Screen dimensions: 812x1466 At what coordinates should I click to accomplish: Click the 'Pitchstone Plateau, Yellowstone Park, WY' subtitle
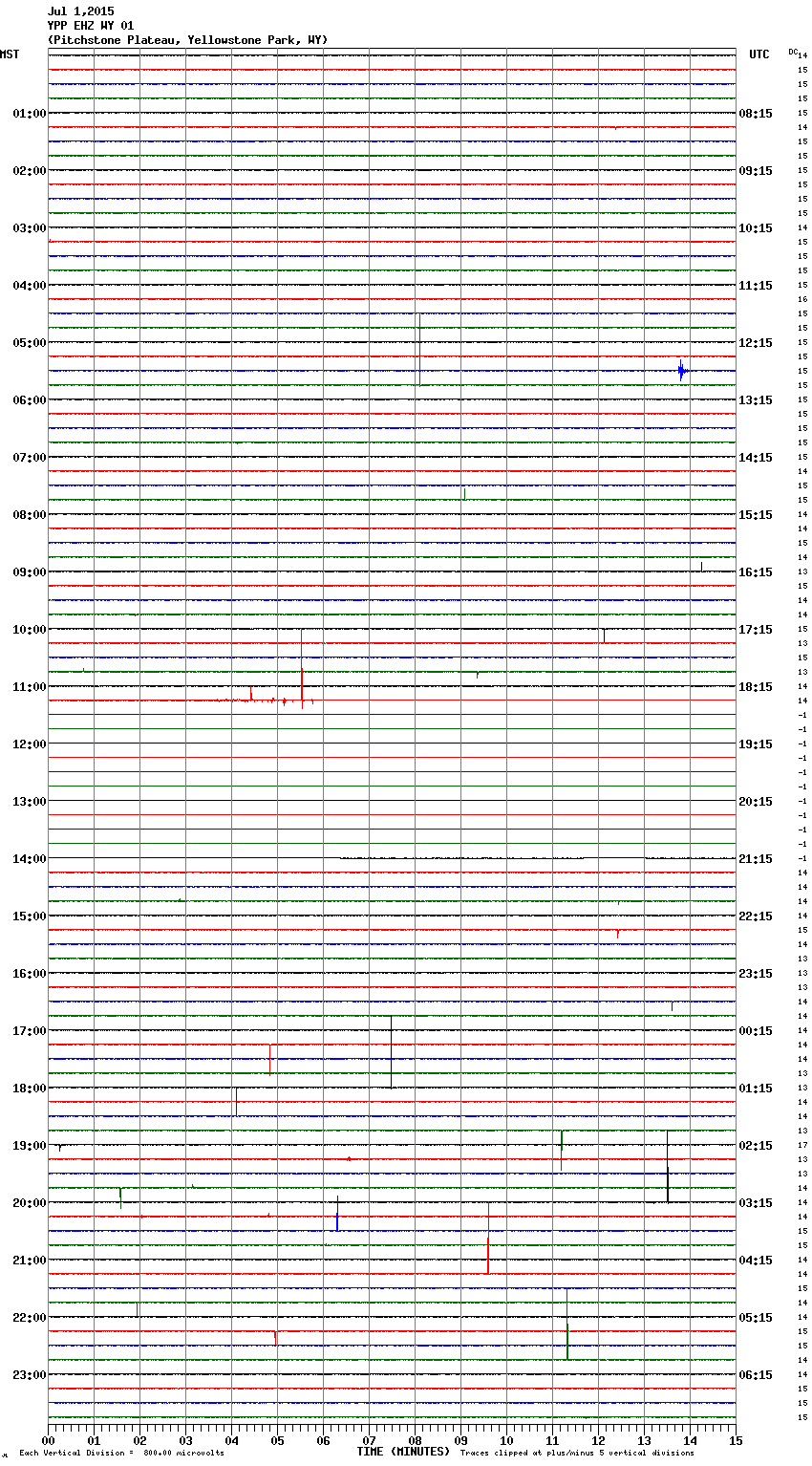click(x=187, y=40)
